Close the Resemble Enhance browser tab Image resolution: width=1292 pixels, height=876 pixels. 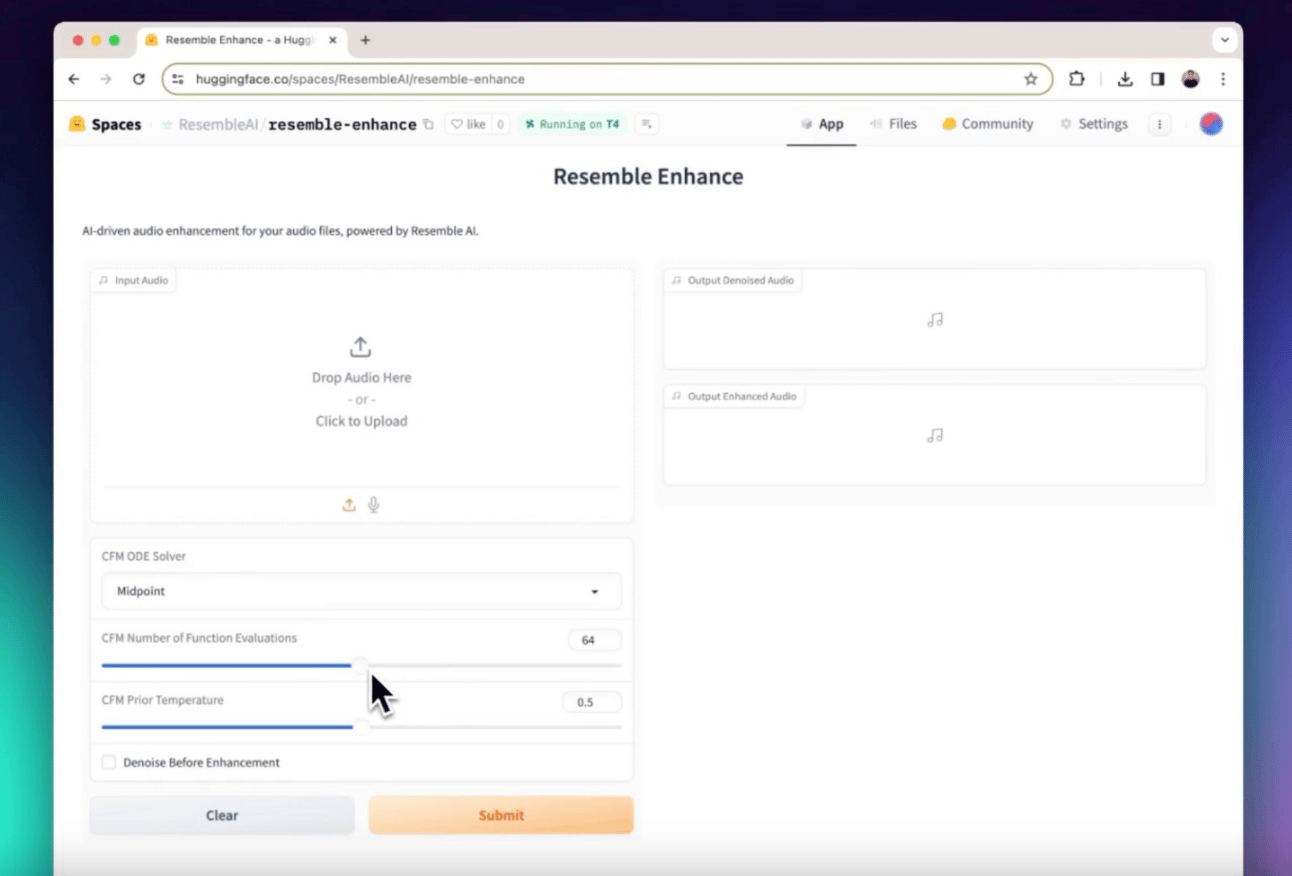click(333, 40)
